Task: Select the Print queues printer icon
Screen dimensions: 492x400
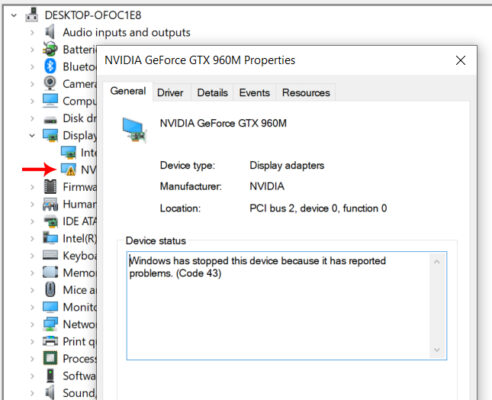Action: click(x=50, y=341)
